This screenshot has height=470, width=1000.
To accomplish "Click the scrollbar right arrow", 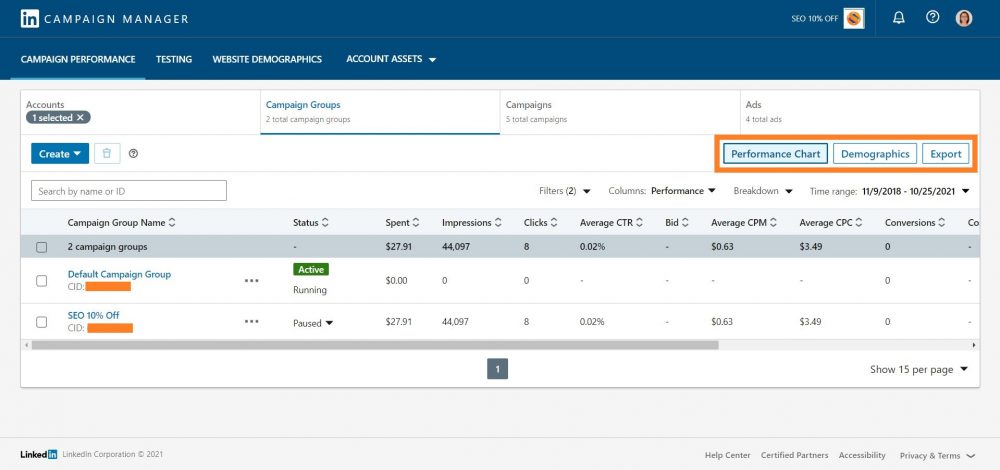I will point(974,345).
